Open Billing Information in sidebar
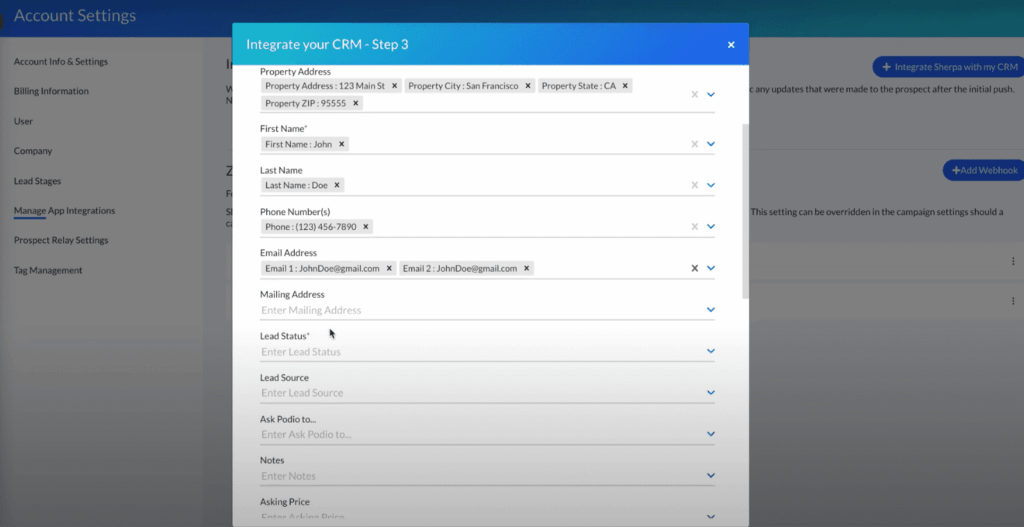Screen dimensions: 1024x527 coord(51,91)
